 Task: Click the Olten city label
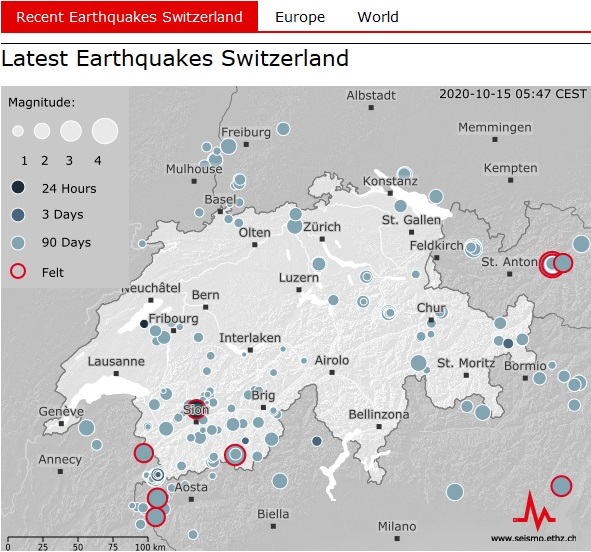click(255, 233)
